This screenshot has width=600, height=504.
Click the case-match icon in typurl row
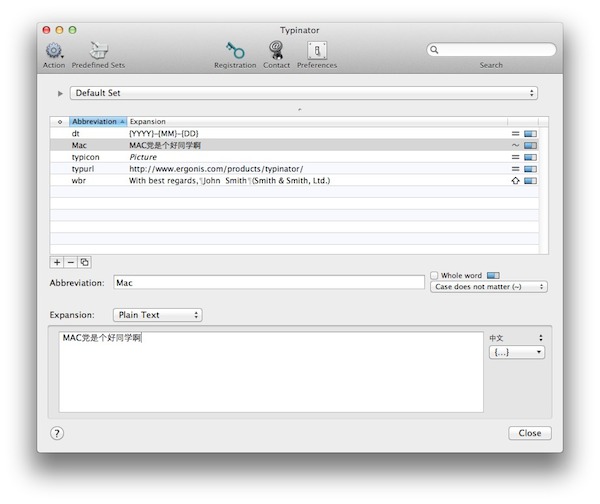(515, 169)
